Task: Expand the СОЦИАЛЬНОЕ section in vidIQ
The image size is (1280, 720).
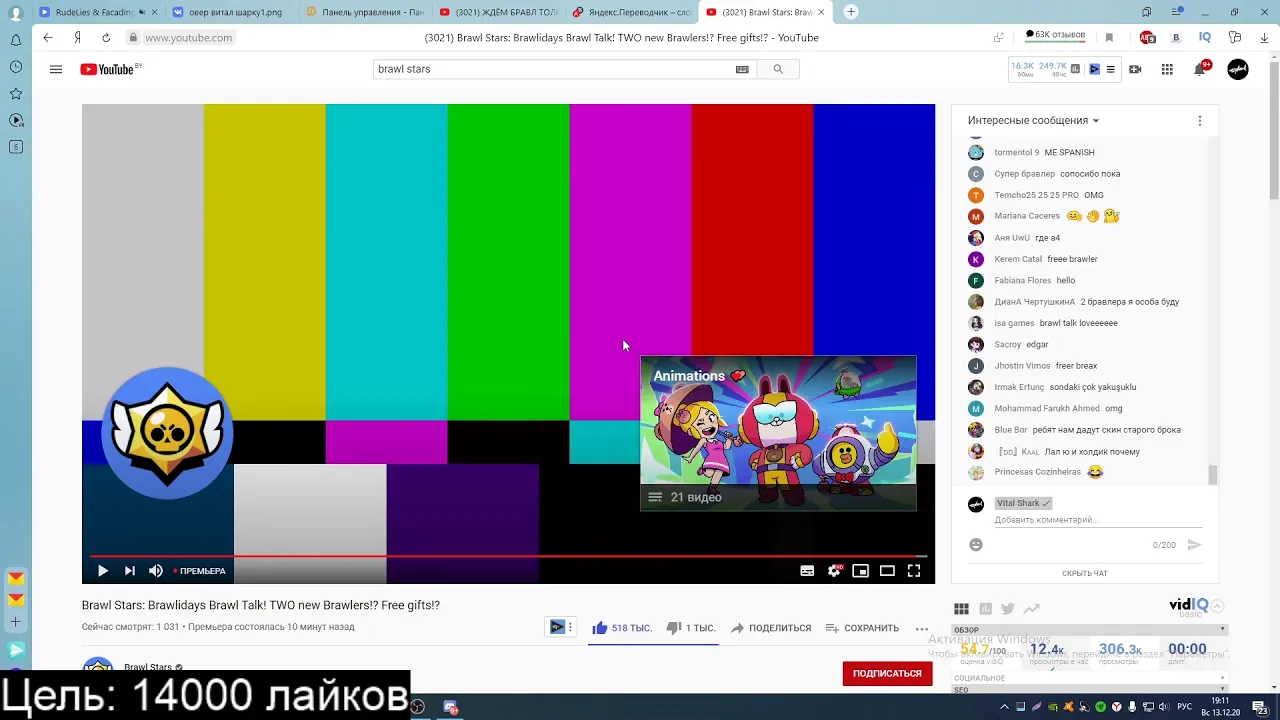Action: [1090, 678]
